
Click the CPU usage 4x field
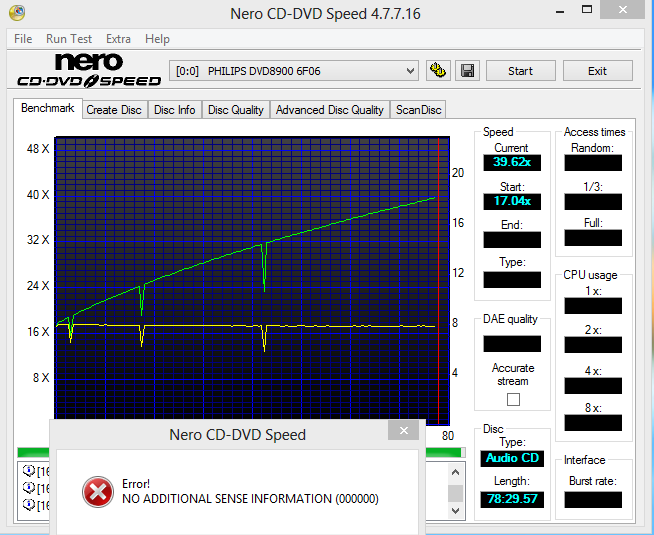point(593,386)
